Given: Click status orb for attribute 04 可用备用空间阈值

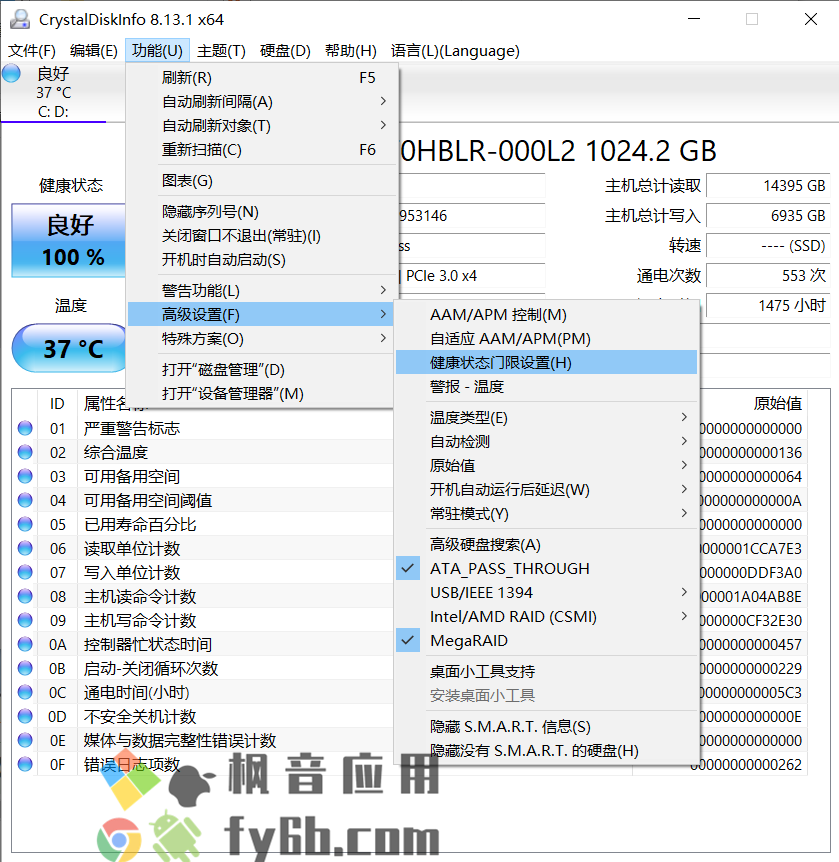Looking at the screenshot, I should pos(25,500).
